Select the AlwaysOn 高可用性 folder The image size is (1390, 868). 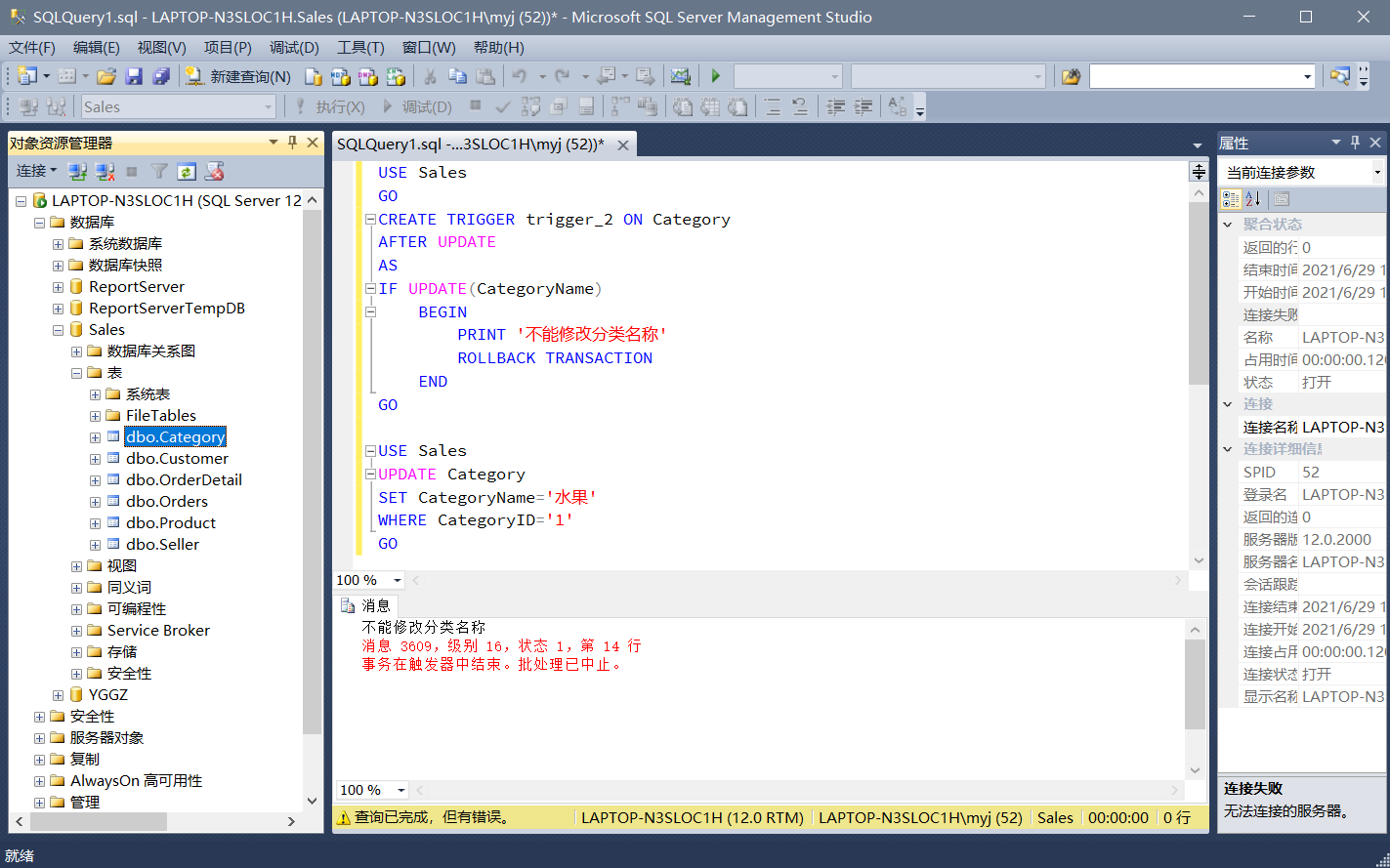tap(137, 781)
